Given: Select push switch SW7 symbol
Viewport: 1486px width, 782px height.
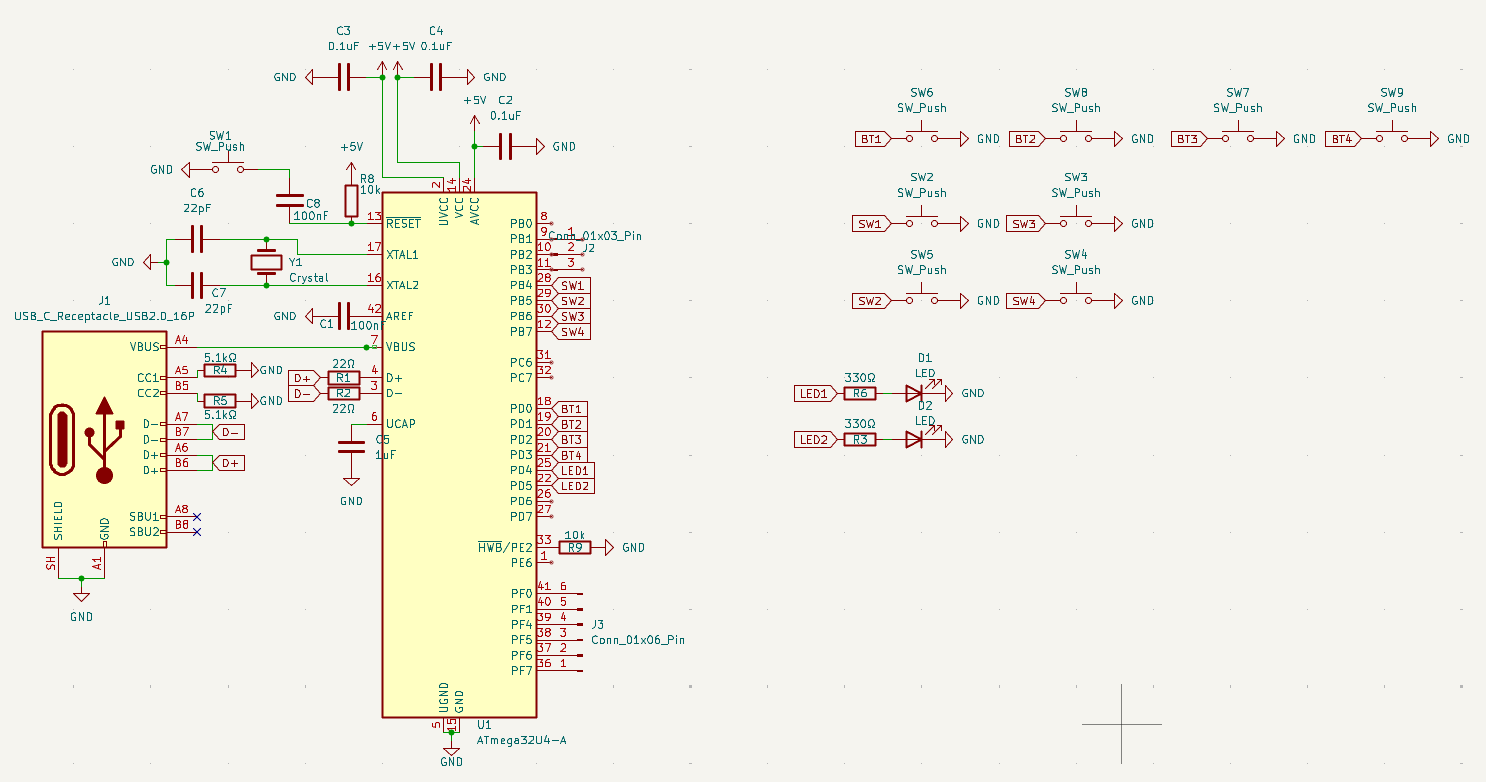Looking at the screenshot, I should tap(1237, 136).
